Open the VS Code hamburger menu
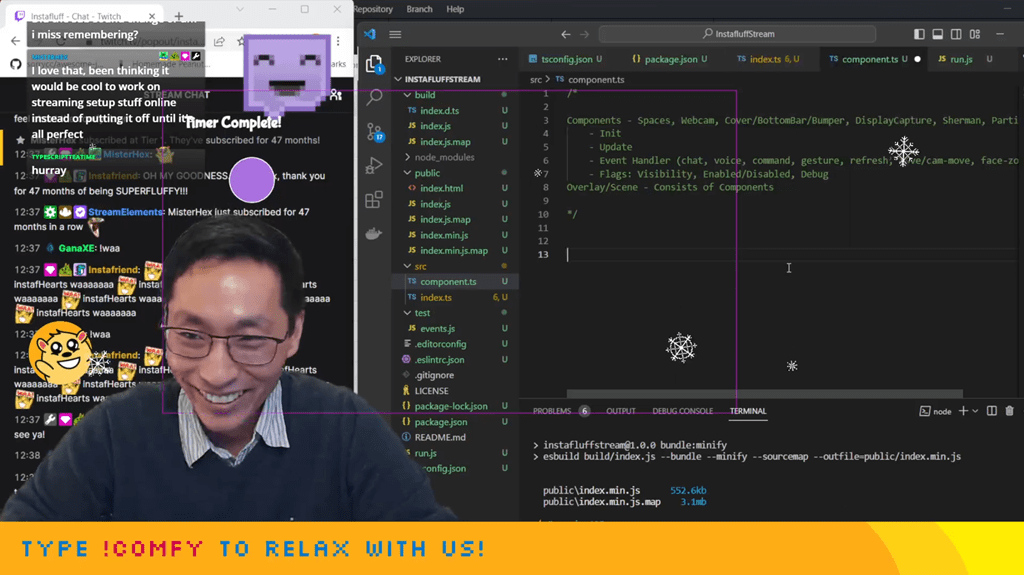The width and height of the screenshot is (1024, 575). [395, 34]
